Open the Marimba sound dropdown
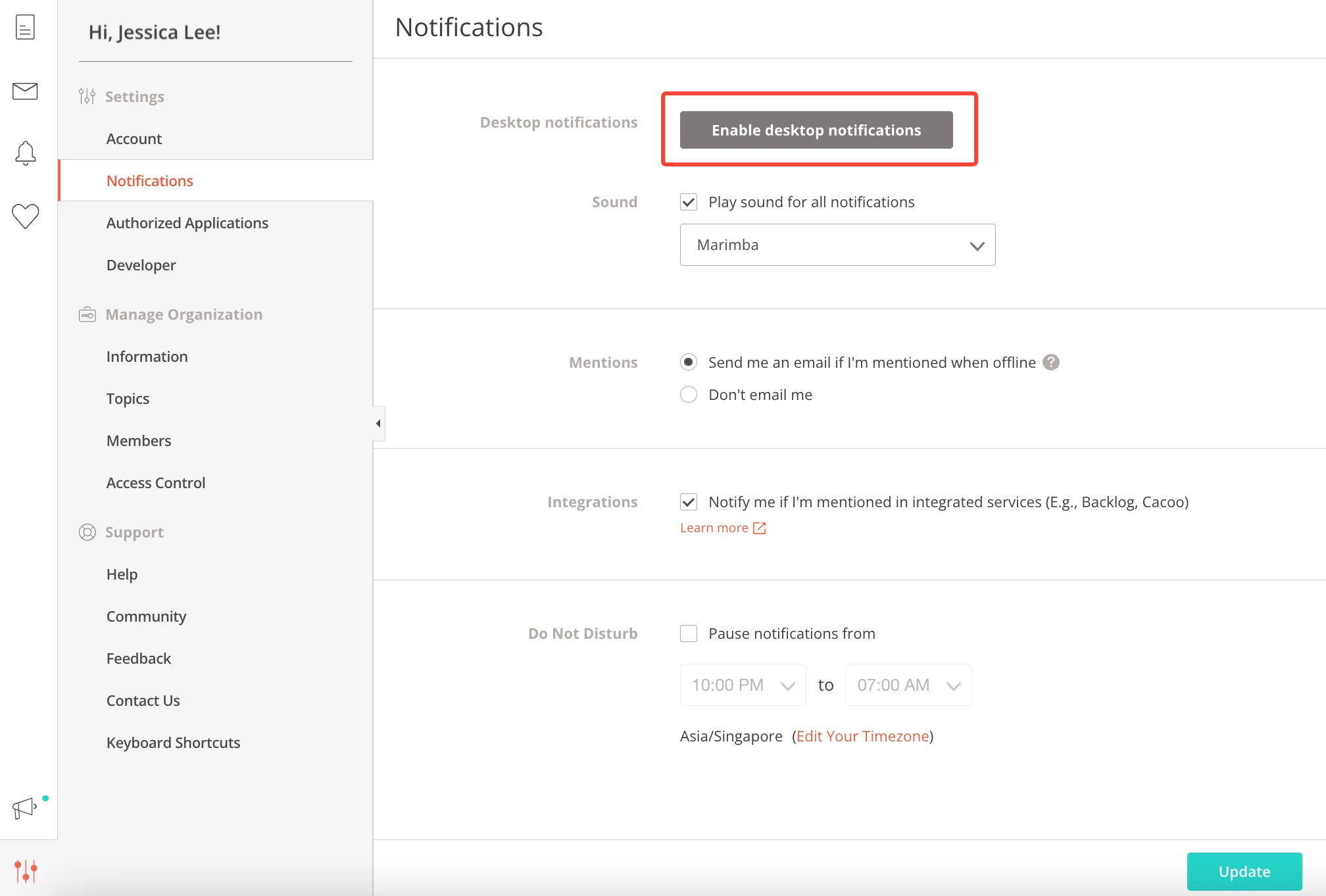1326x896 pixels. (x=837, y=244)
